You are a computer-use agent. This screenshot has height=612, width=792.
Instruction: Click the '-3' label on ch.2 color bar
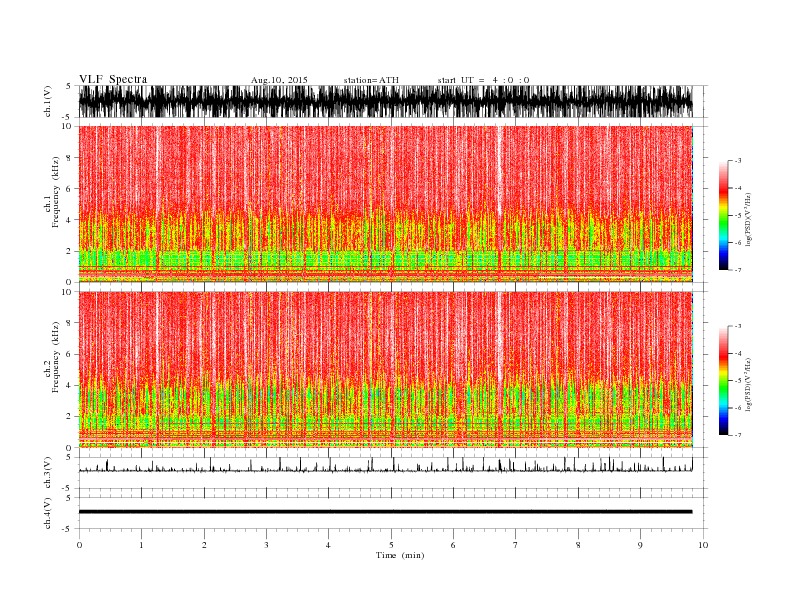point(737,326)
